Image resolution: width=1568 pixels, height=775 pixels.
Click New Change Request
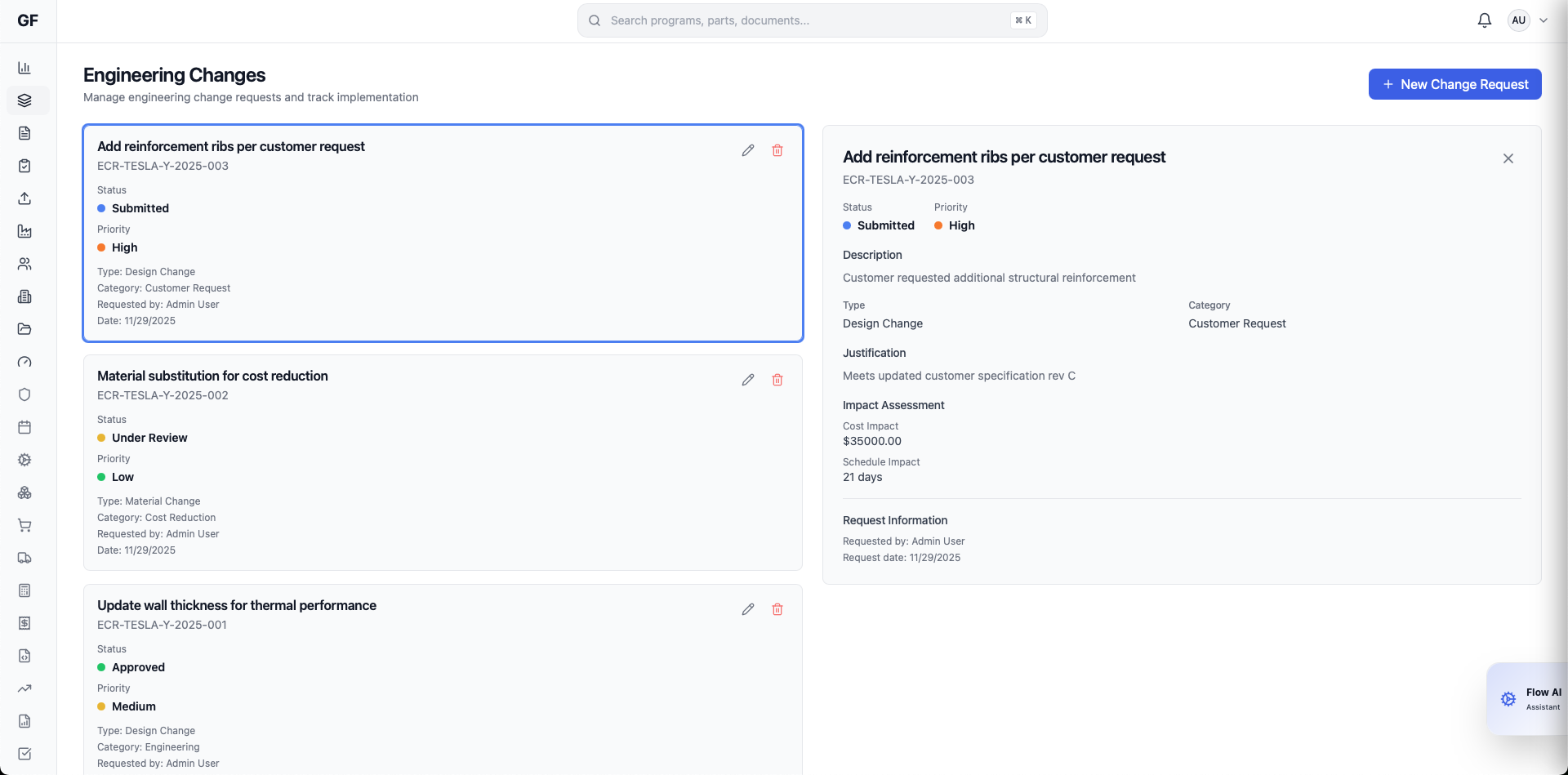coord(1454,84)
